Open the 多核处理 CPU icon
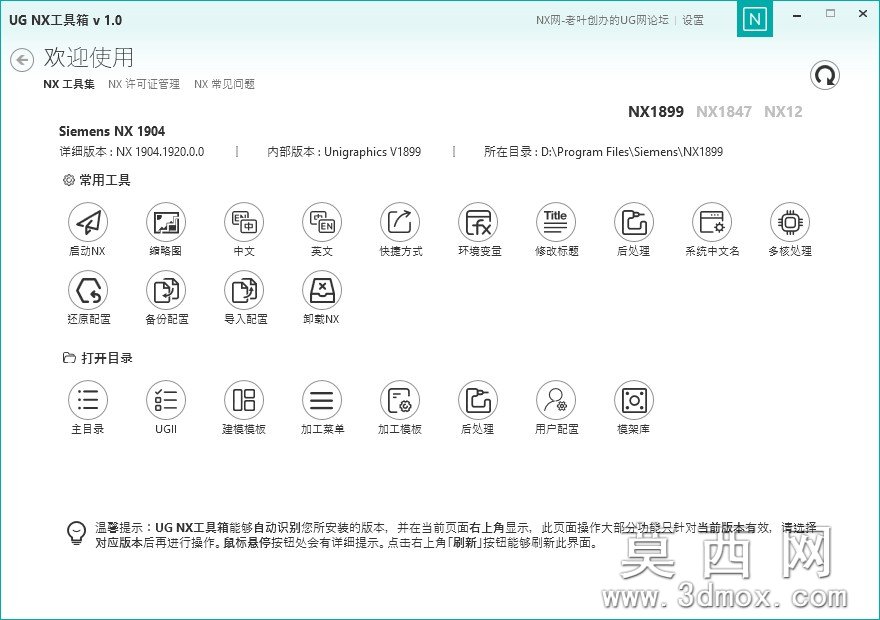This screenshot has width=880, height=620. [x=790, y=222]
